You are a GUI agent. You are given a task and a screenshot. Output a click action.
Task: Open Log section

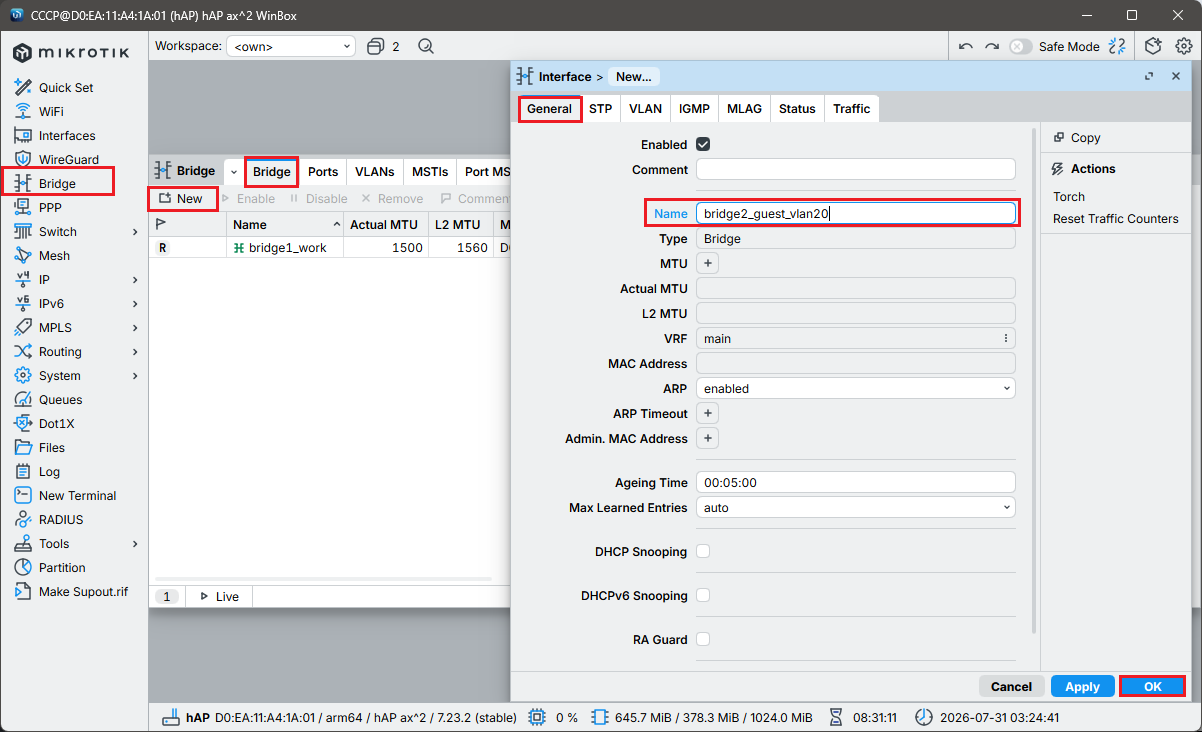click(x=49, y=471)
